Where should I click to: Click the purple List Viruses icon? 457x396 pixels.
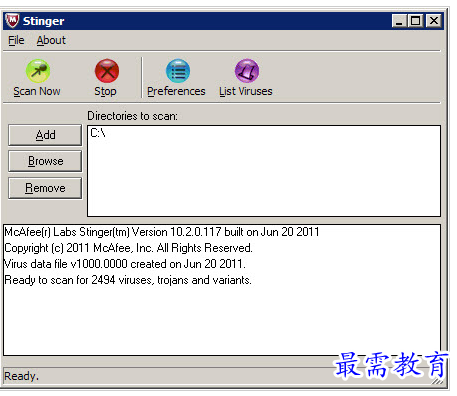tap(247, 71)
